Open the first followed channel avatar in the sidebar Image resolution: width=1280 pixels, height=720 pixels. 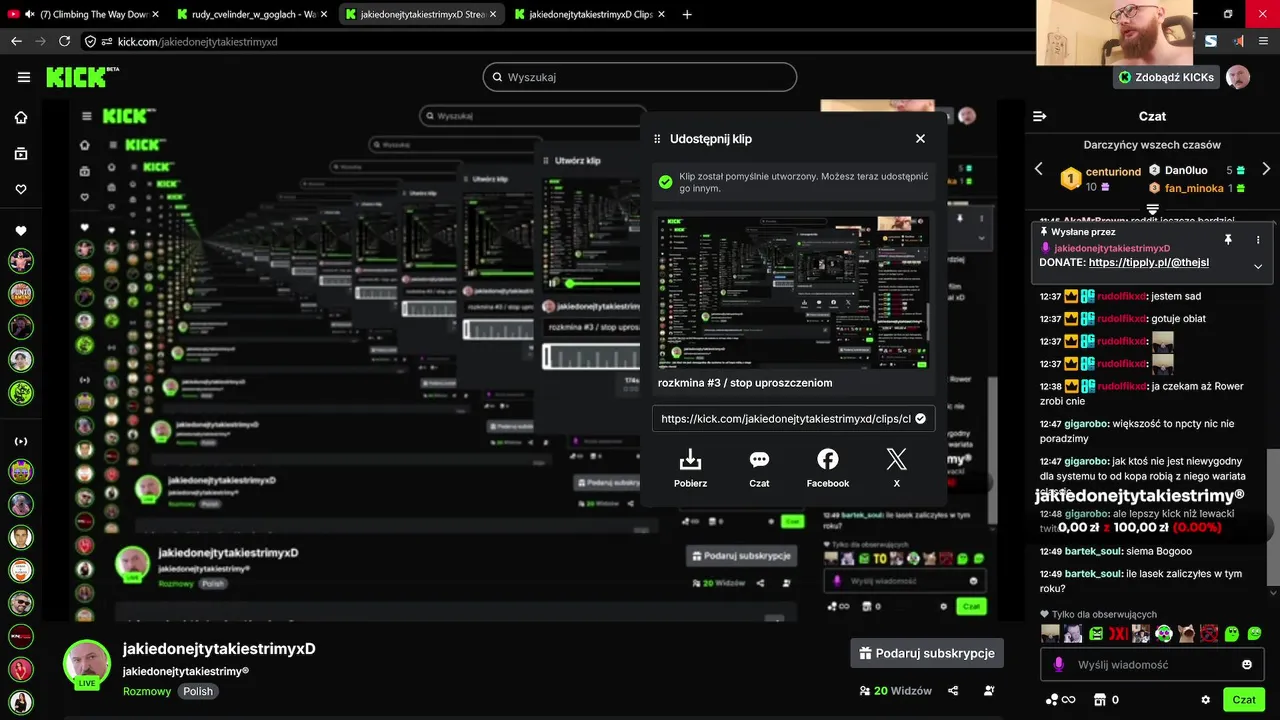point(21,262)
